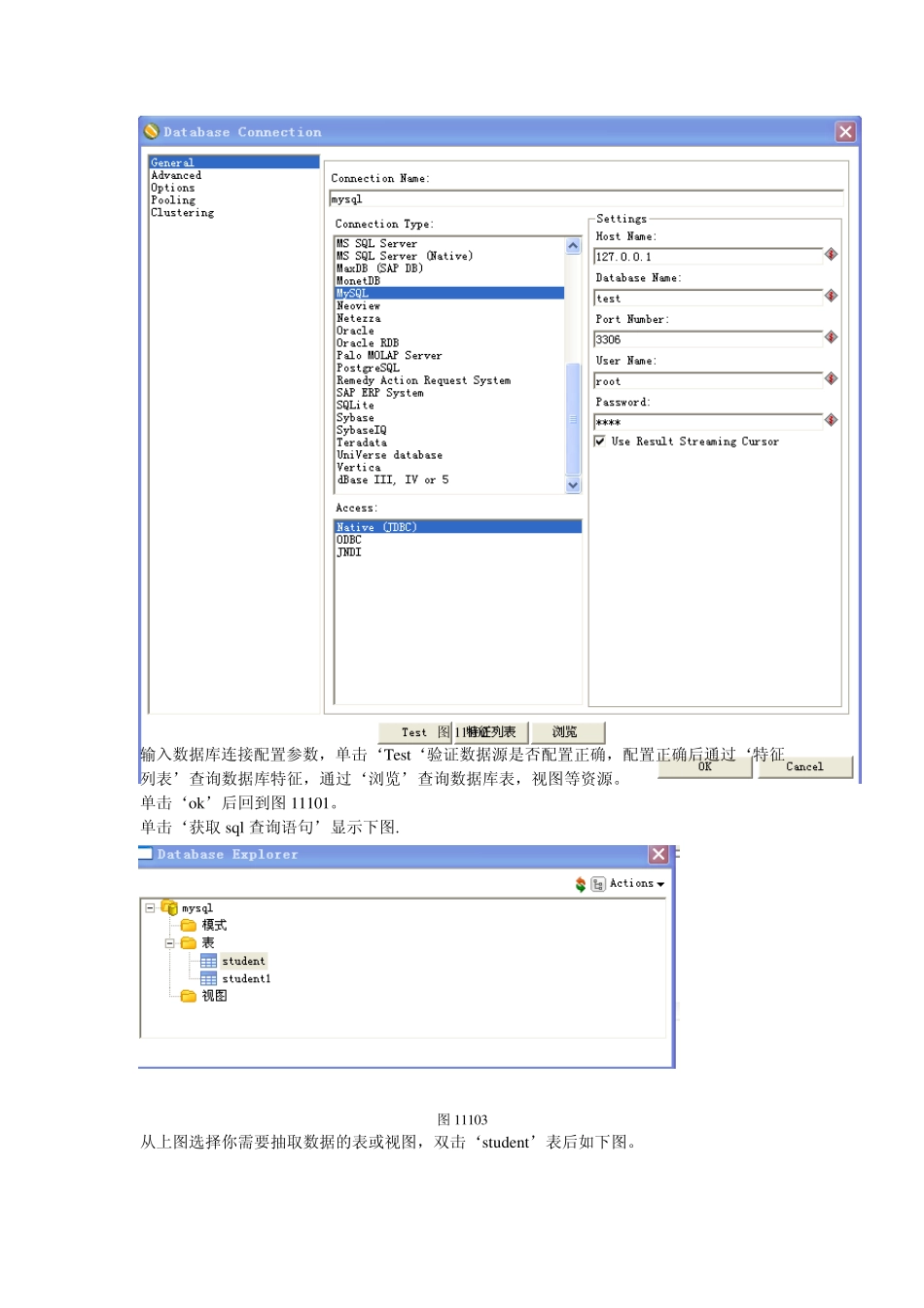Select Oracle connection type
The width and height of the screenshot is (924, 1308).
click(x=355, y=331)
